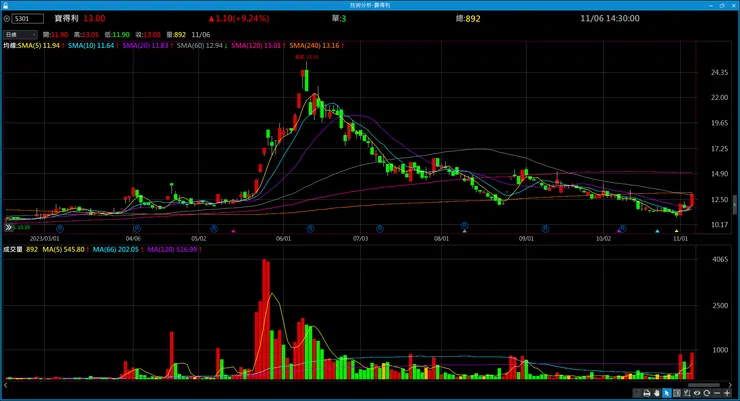Viewport: 740px width, 401px height.
Task: Click the purple triangle marker right of 10/02
Action: [619, 231]
